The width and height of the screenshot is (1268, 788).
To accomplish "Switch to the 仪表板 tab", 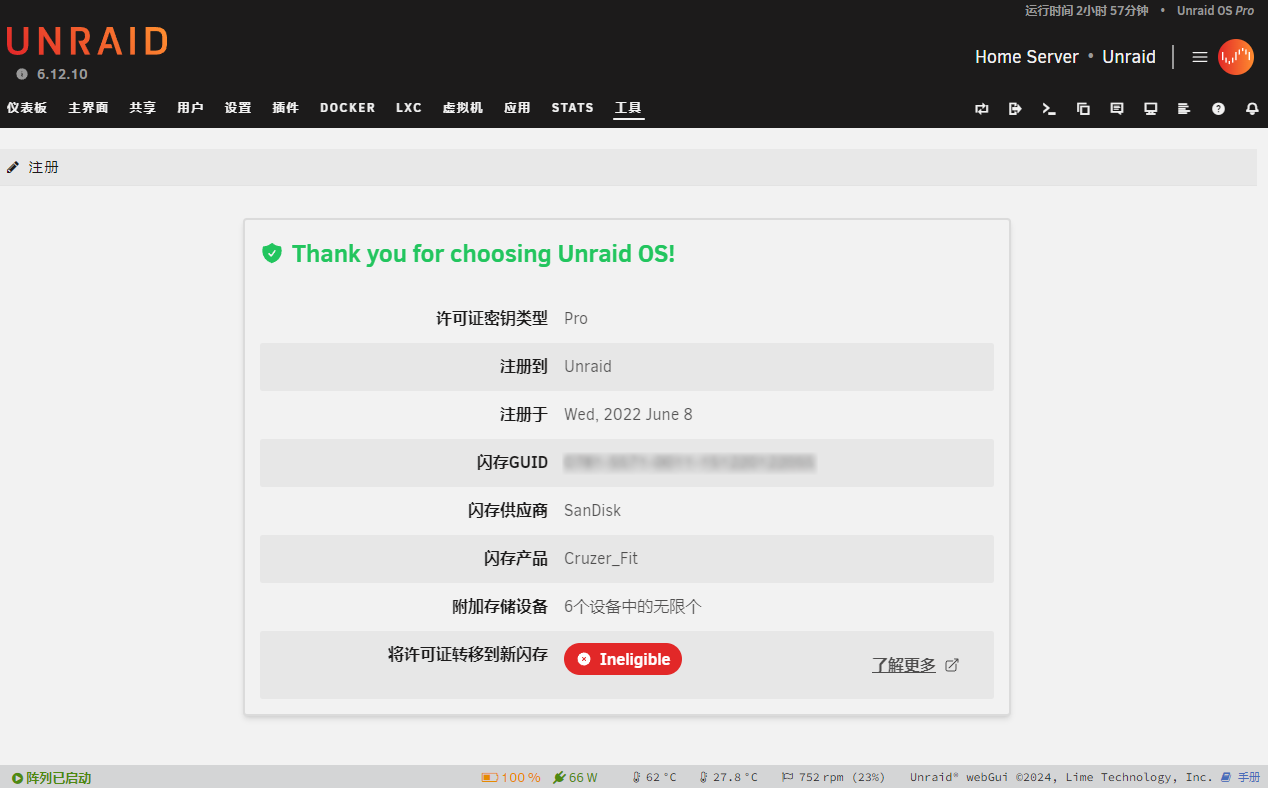I will point(26,107).
